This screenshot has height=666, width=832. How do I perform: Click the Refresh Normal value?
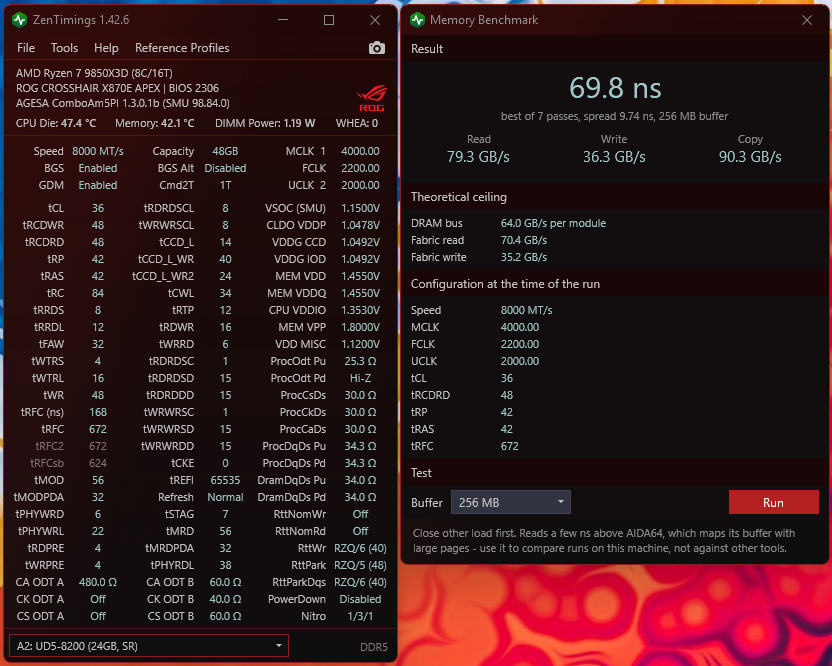click(225, 497)
